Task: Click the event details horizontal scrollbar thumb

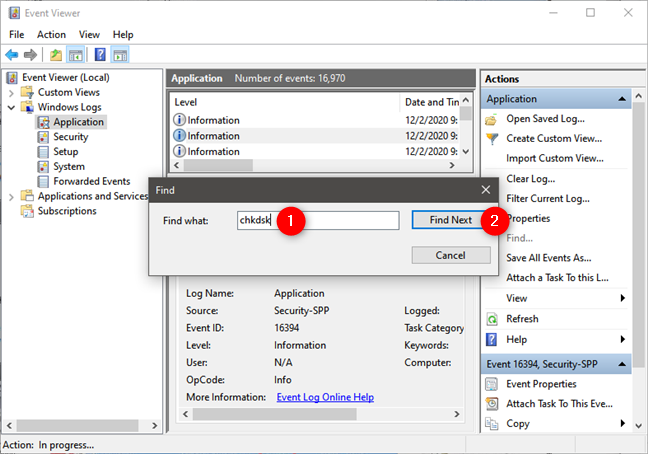Action: 275,414
